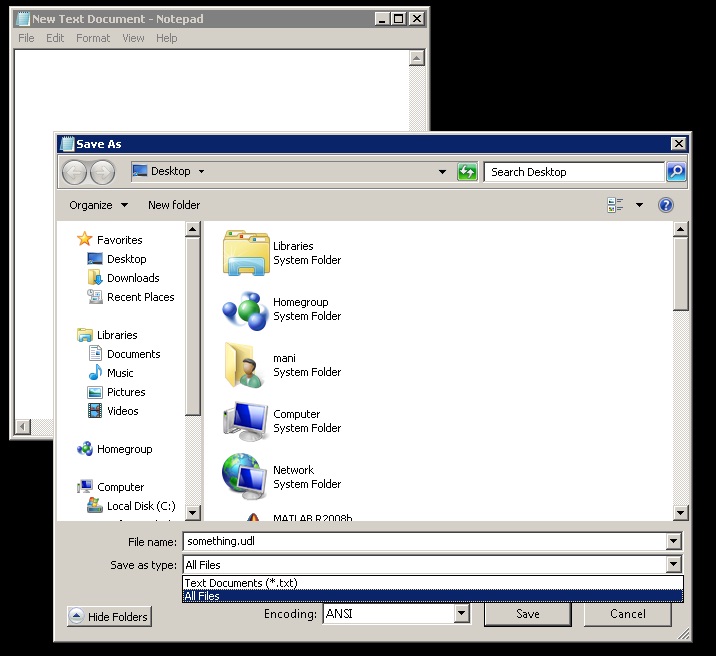
Task: Choose All Files from the type list
Action: click(x=432, y=596)
